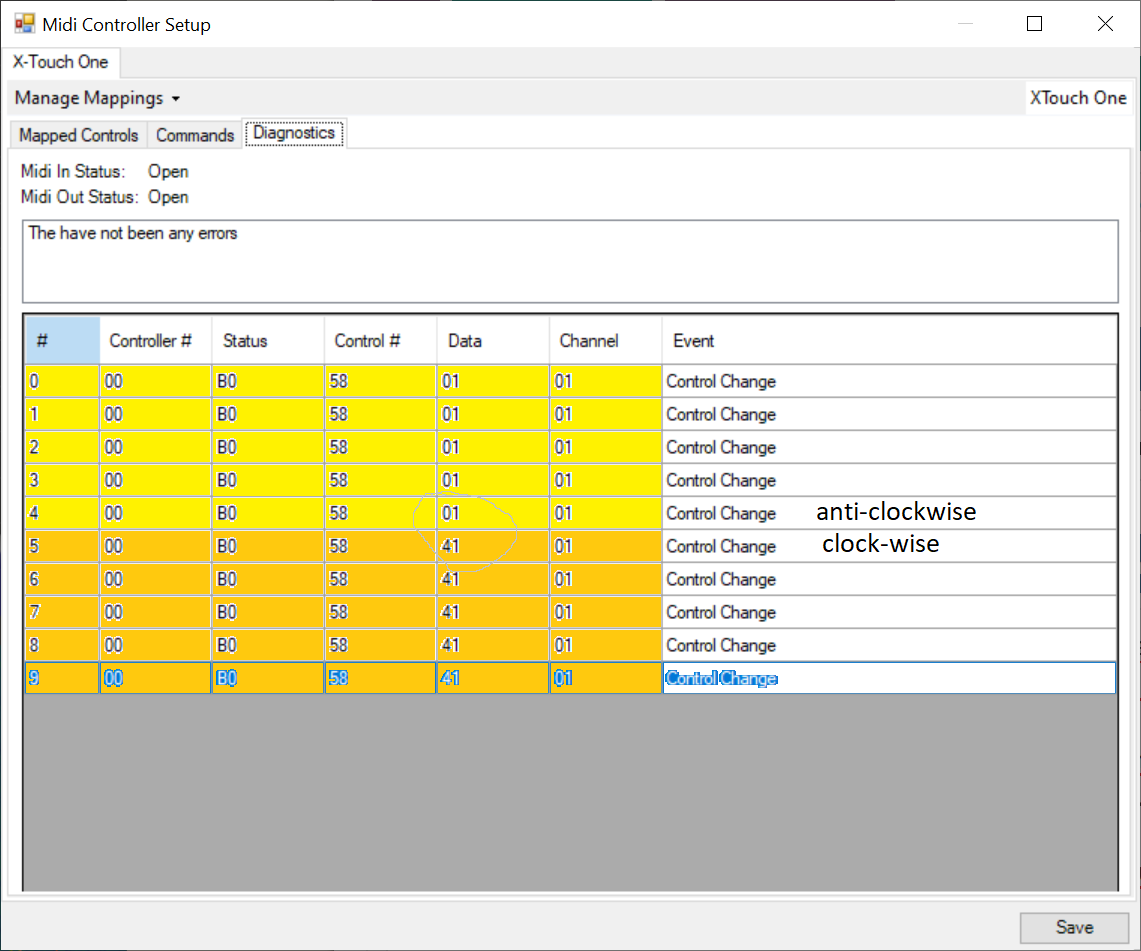Select the X-Touch One device tab

60,62
